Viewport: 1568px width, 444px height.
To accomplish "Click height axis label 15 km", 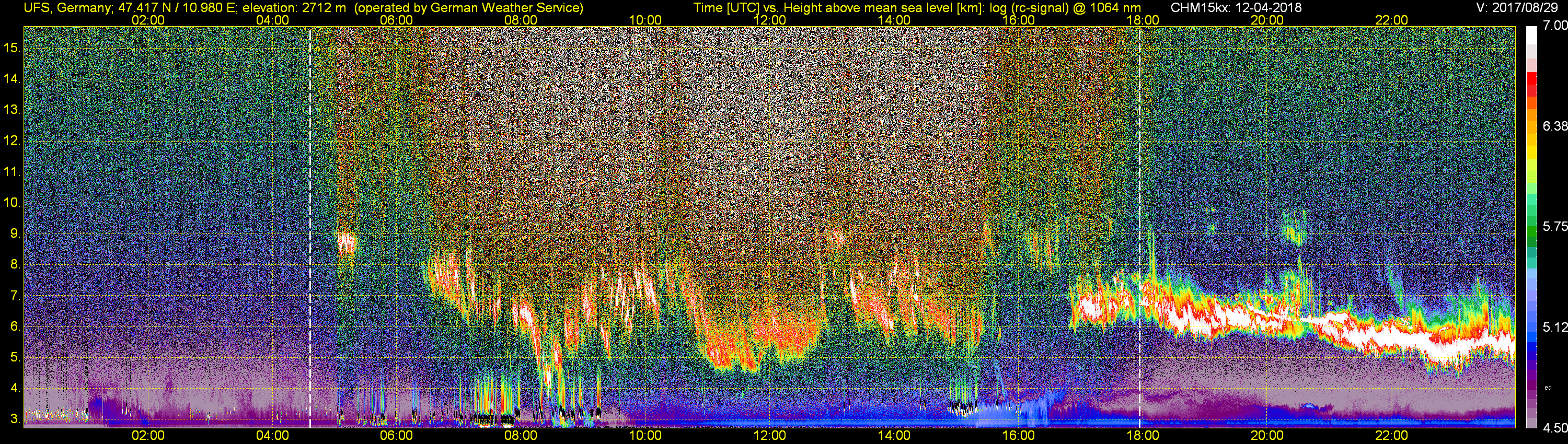I will tap(11, 48).
